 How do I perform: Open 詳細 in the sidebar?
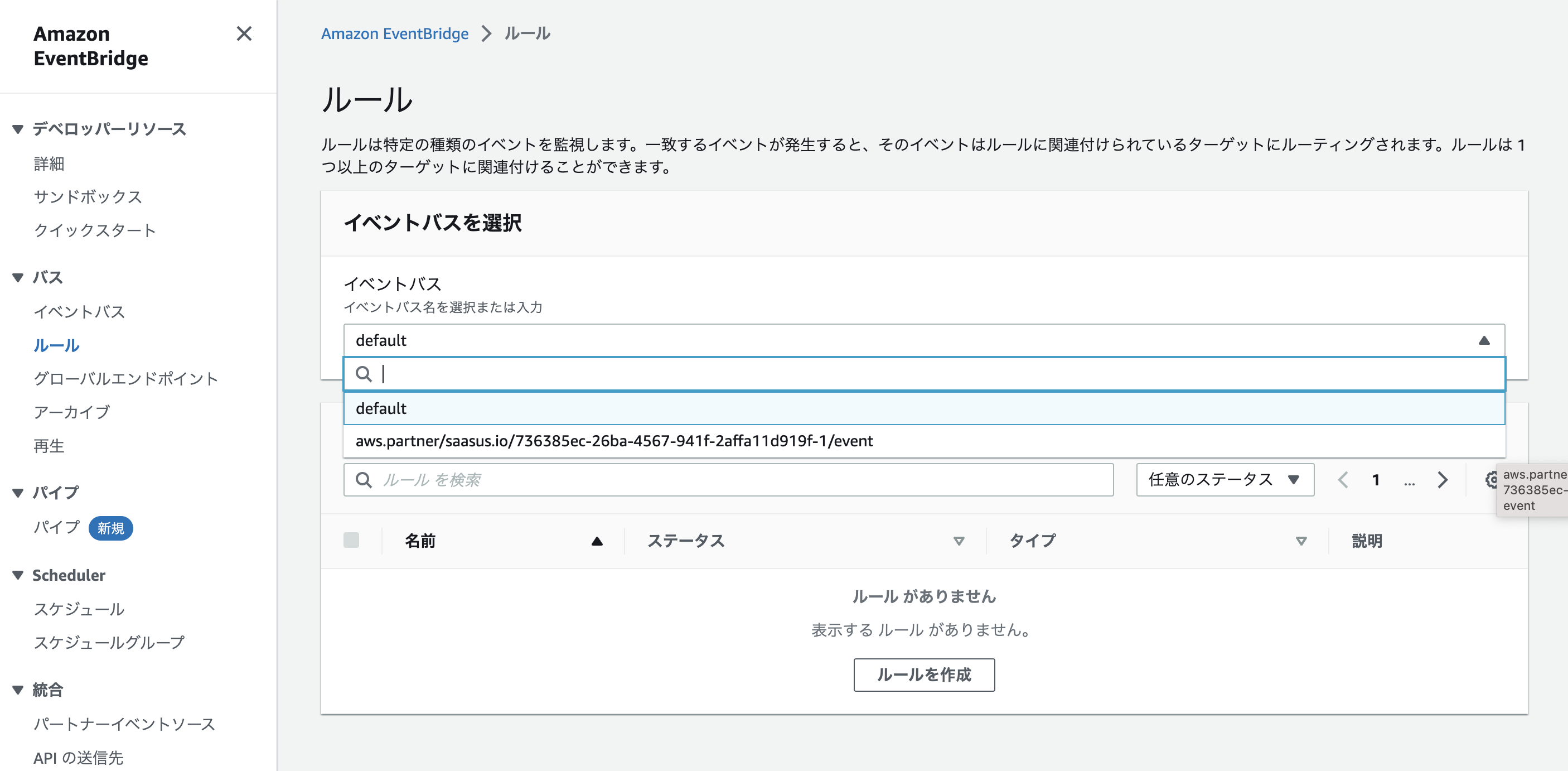tap(49, 163)
